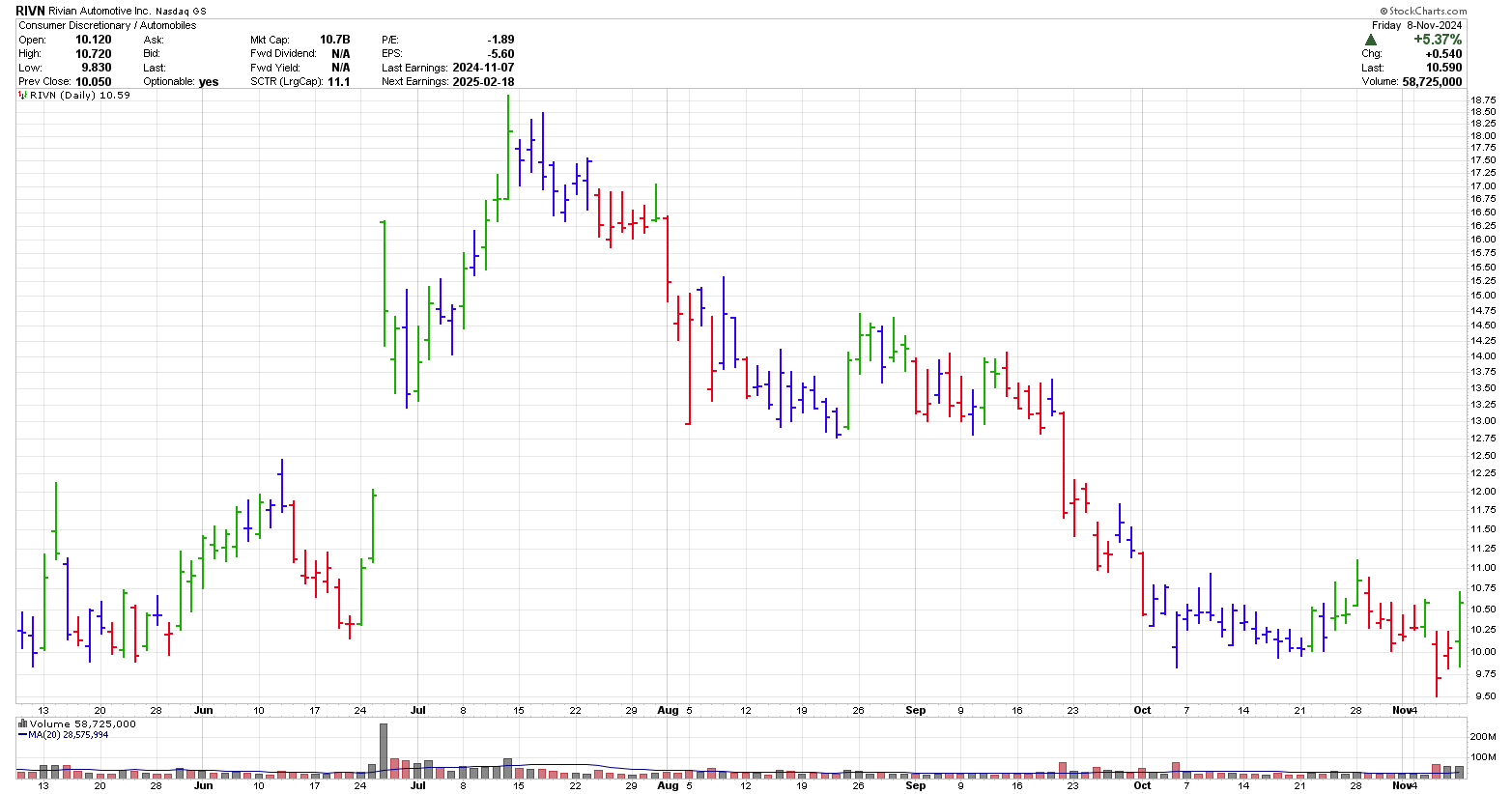This screenshot has height=794, width=1512.
Task: Click Oct on the volume panel date axis
Action: click(1142, 785)
